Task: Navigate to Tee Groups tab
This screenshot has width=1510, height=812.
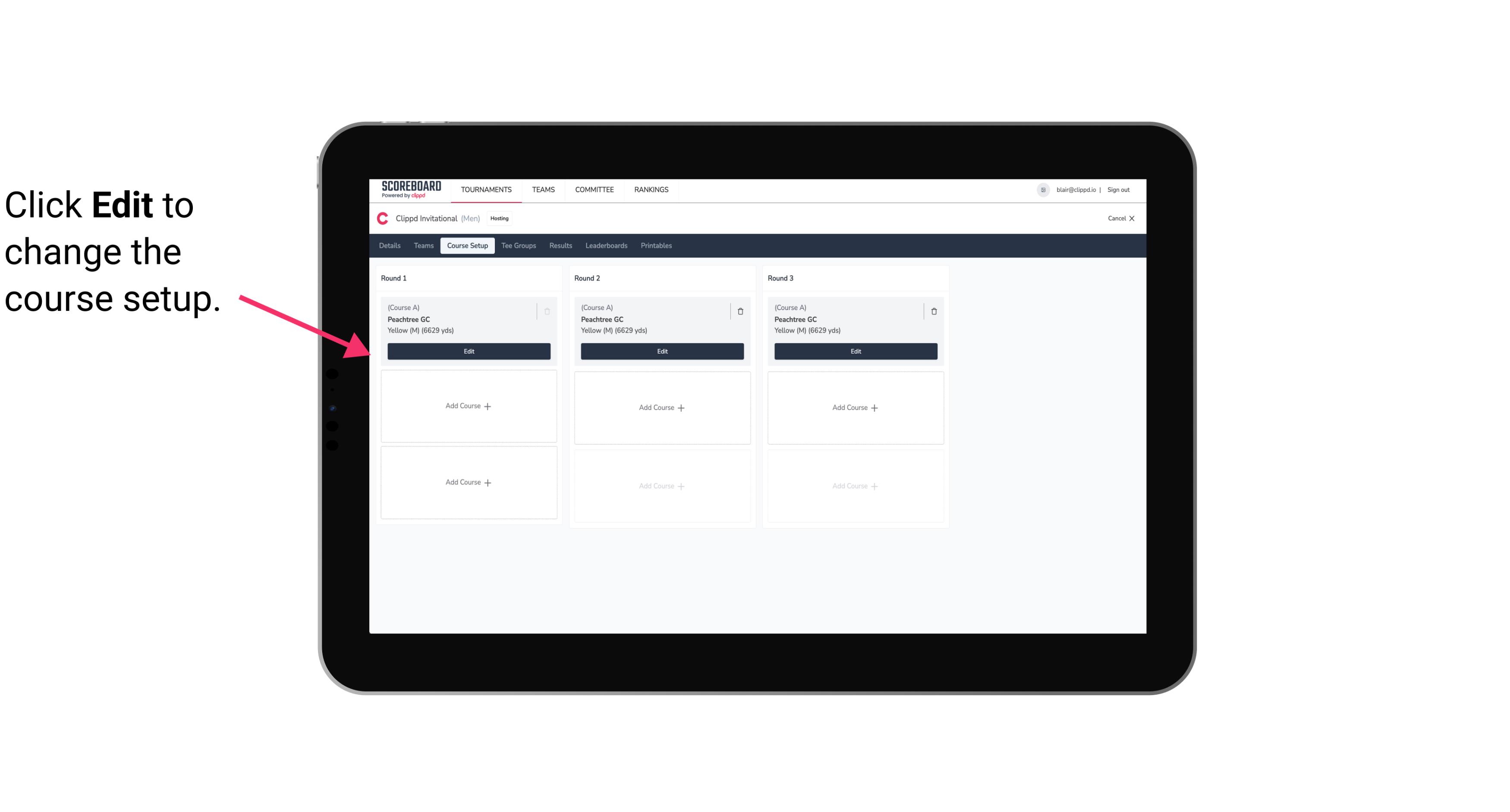Action: click(519, 246)
